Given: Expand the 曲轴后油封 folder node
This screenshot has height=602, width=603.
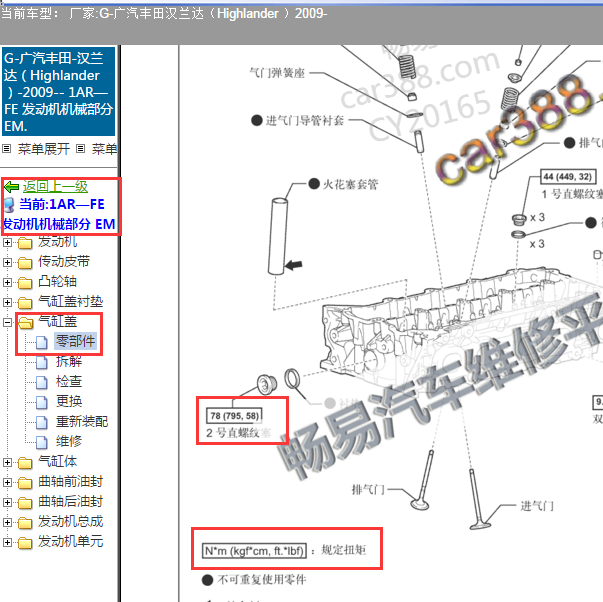Looking at the screenshot, I should [7, 502].
